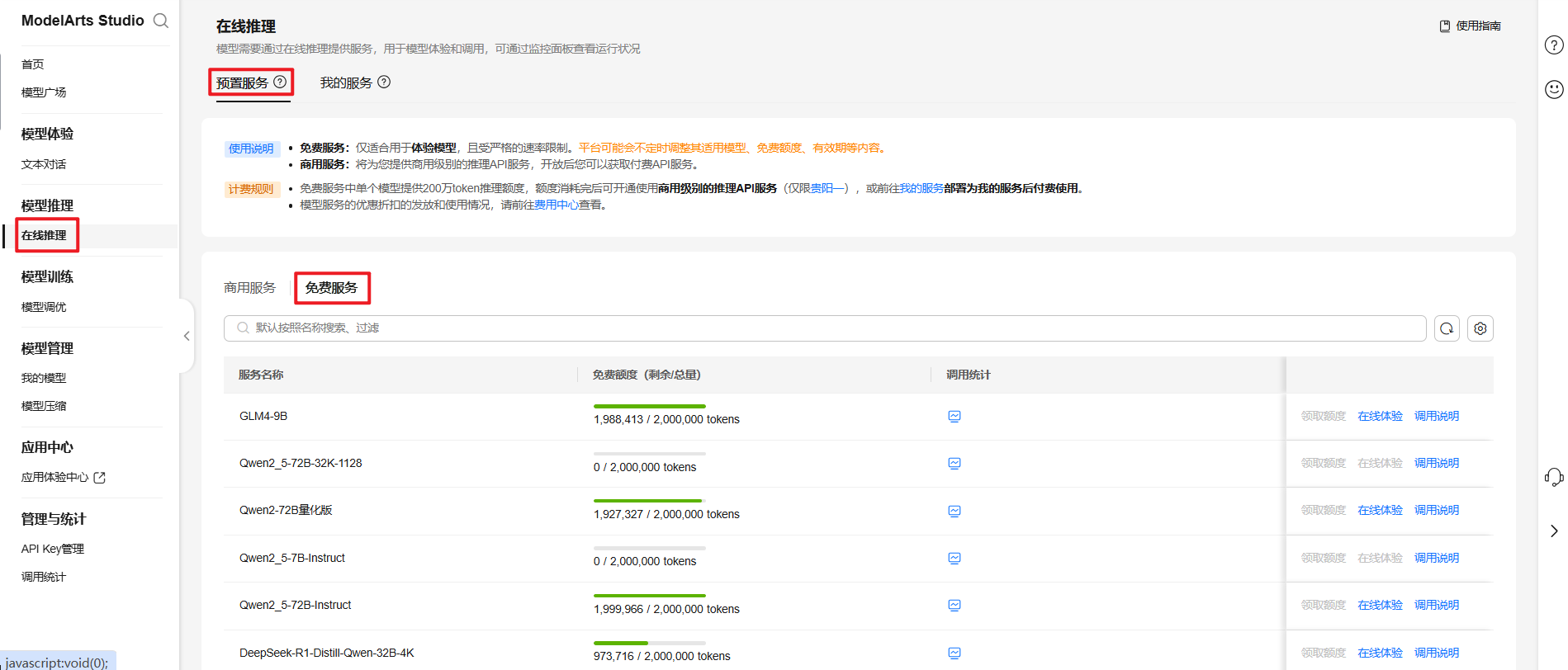Open API Key管理 in sidebar
The width and height of the screenshot is (1568, 670).
pos(53,549)
